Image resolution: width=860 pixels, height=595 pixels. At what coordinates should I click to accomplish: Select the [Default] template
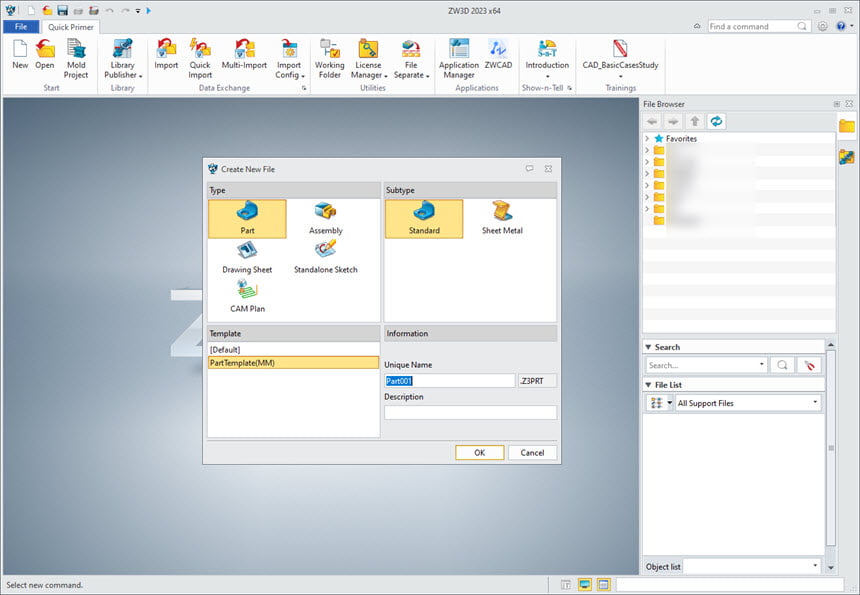(x=293, y=349)
